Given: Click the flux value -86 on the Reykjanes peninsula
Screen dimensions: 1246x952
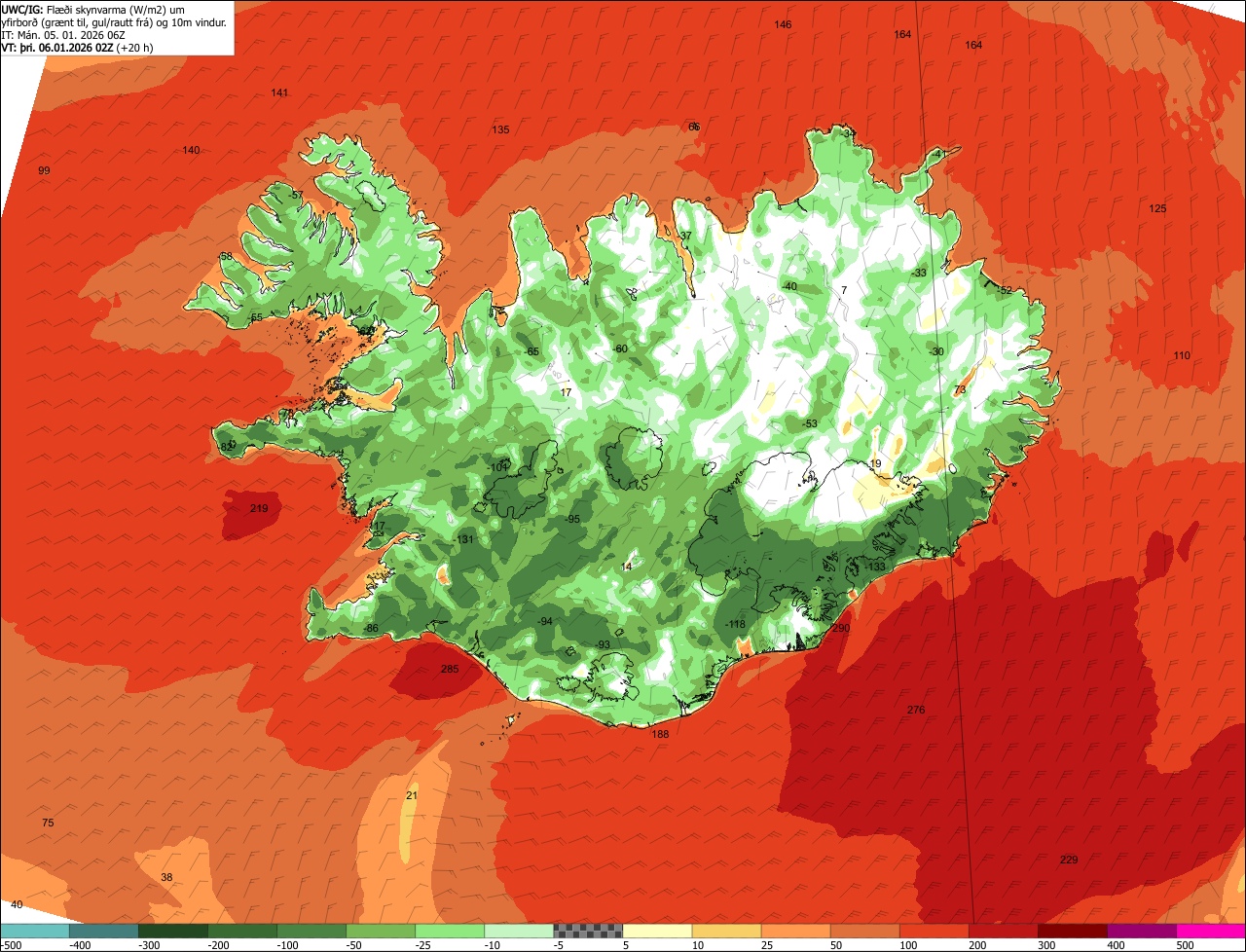Looking at the screenshot, I should tap(370, 628).
